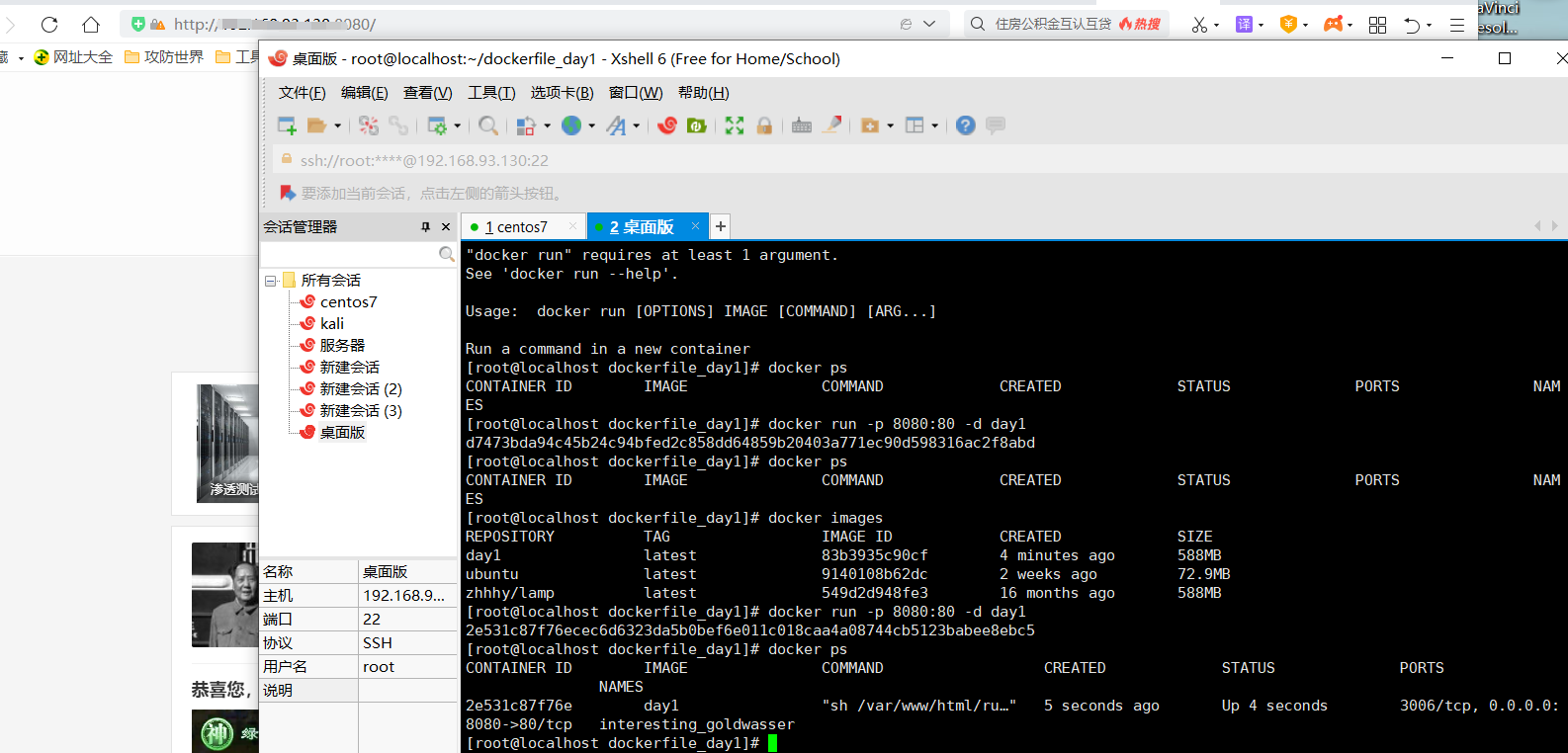The height and width of the screenshot is (753, 1568).
Task: Click browser home button
Action: point(91,25)
